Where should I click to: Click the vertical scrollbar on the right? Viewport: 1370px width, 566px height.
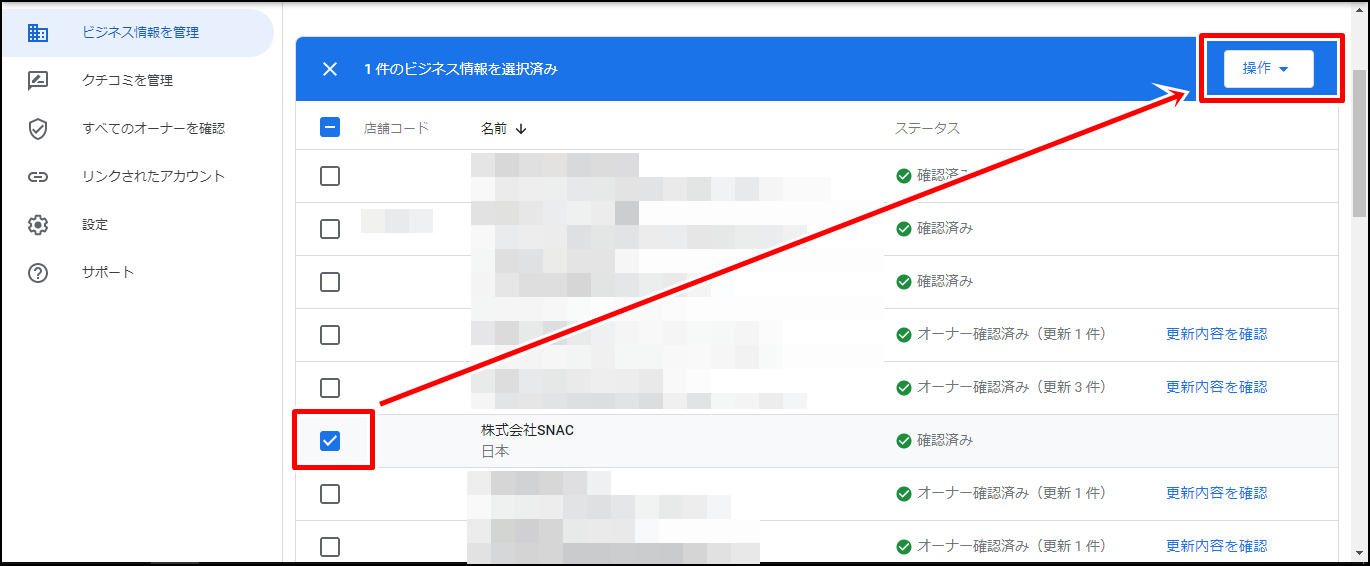pos(1359,143)
